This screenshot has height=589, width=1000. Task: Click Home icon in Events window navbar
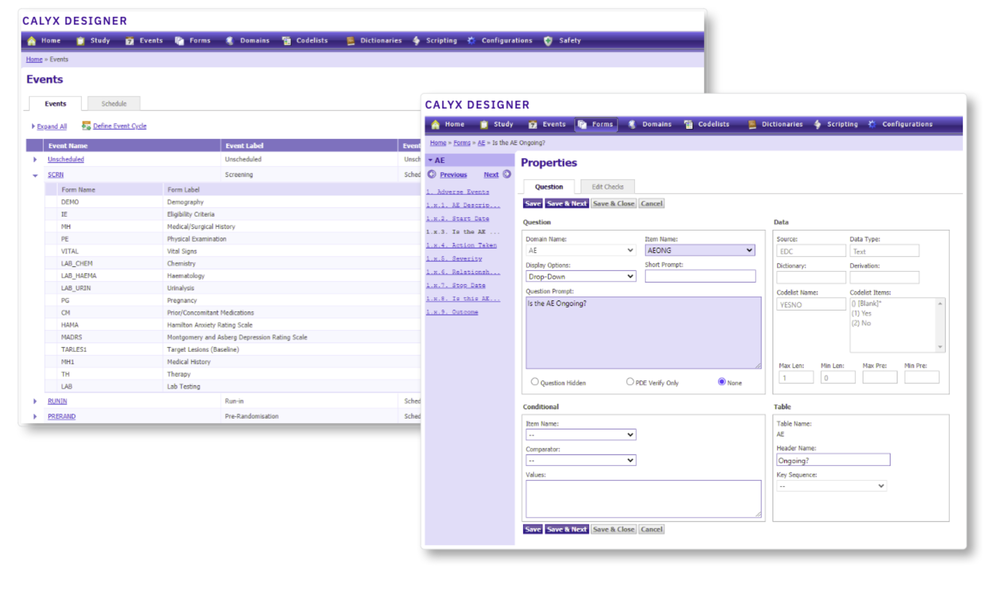tap(32, 41)
